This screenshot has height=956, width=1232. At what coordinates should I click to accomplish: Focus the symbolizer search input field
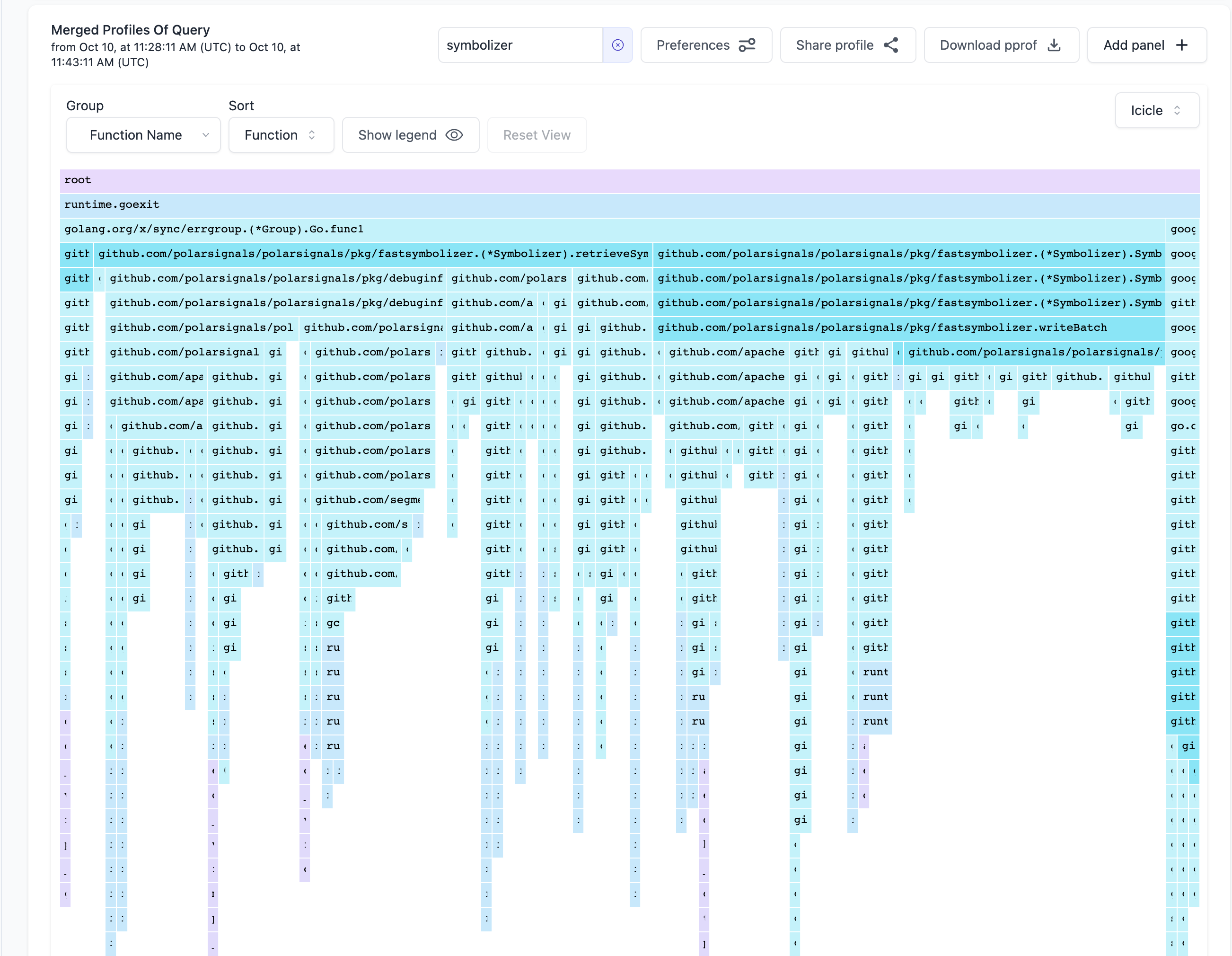click(519, 45)
